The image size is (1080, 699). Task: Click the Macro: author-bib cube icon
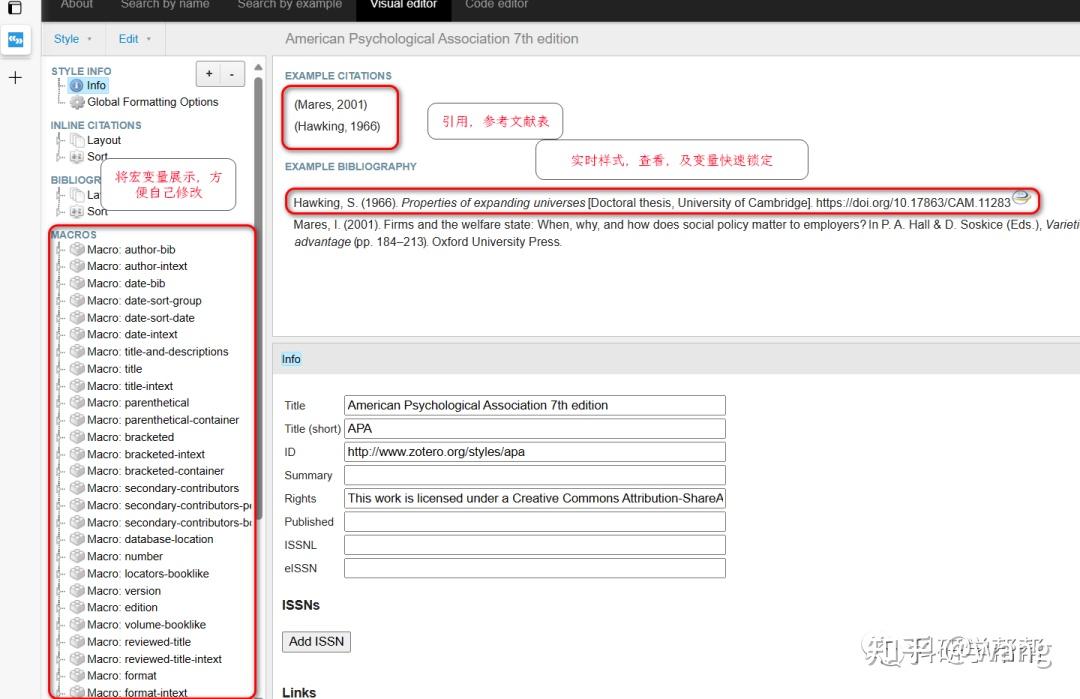pos(78,249)
